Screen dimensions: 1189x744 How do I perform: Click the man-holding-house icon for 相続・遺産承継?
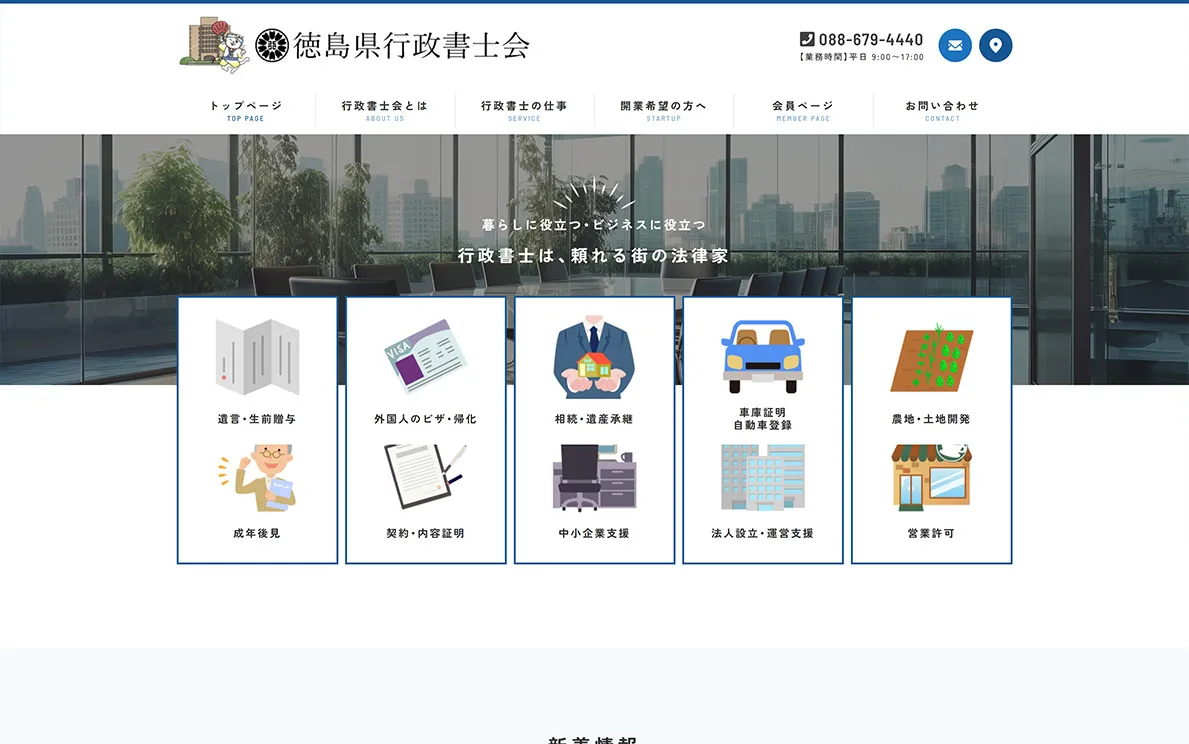coord(594,358)
